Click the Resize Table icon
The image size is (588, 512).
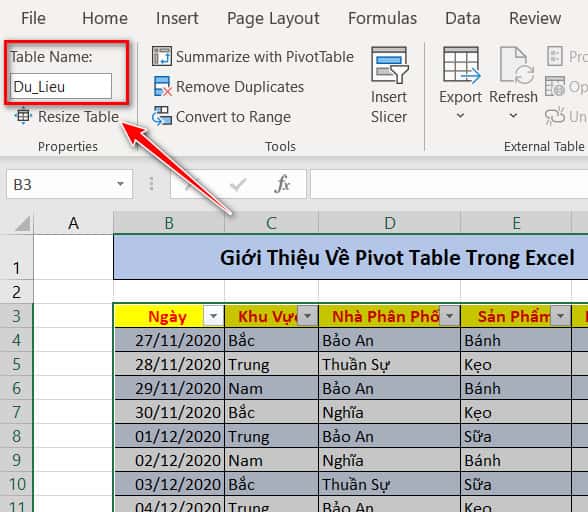(23, 116)
